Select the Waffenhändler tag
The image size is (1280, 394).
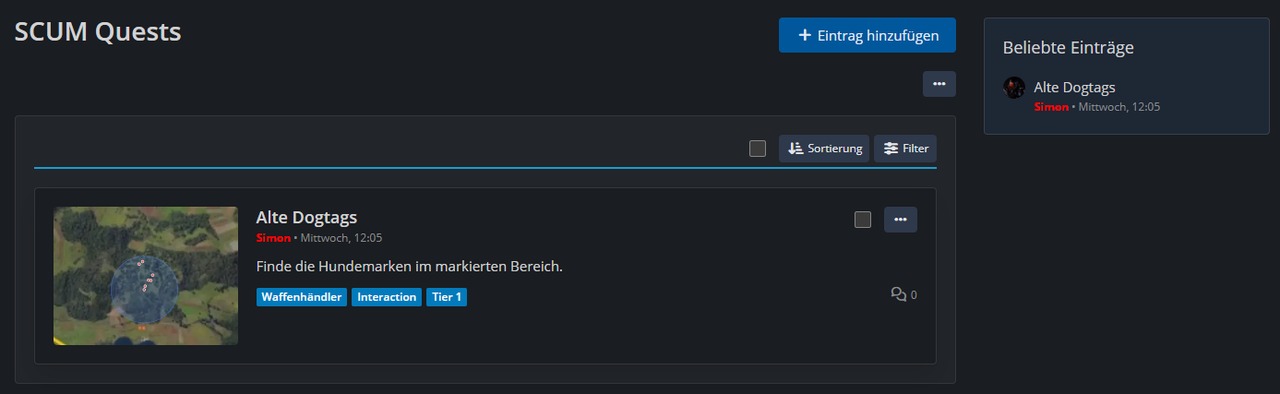301,297
